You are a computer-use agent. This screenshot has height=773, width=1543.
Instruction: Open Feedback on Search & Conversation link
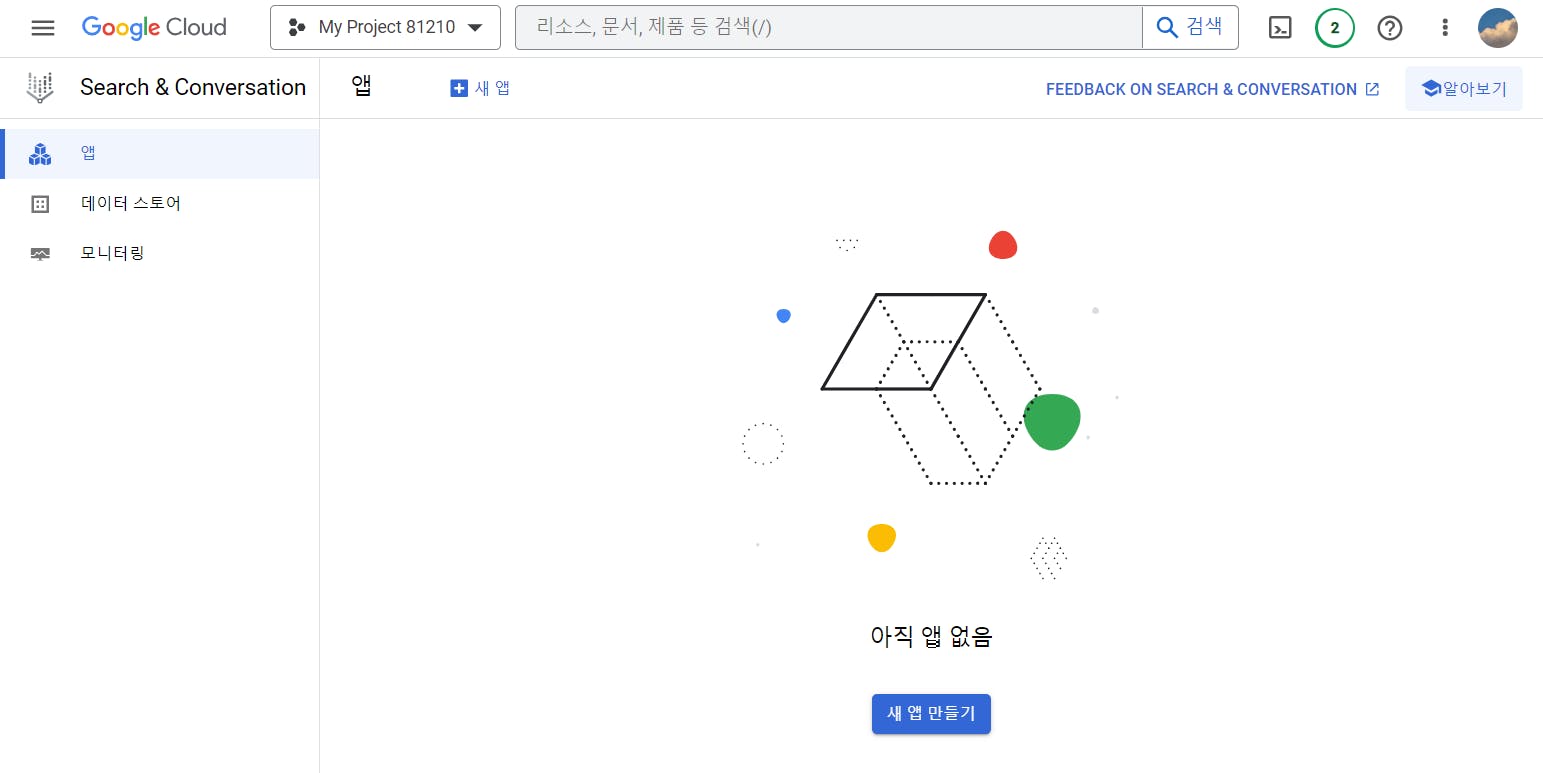[1212, 89]
